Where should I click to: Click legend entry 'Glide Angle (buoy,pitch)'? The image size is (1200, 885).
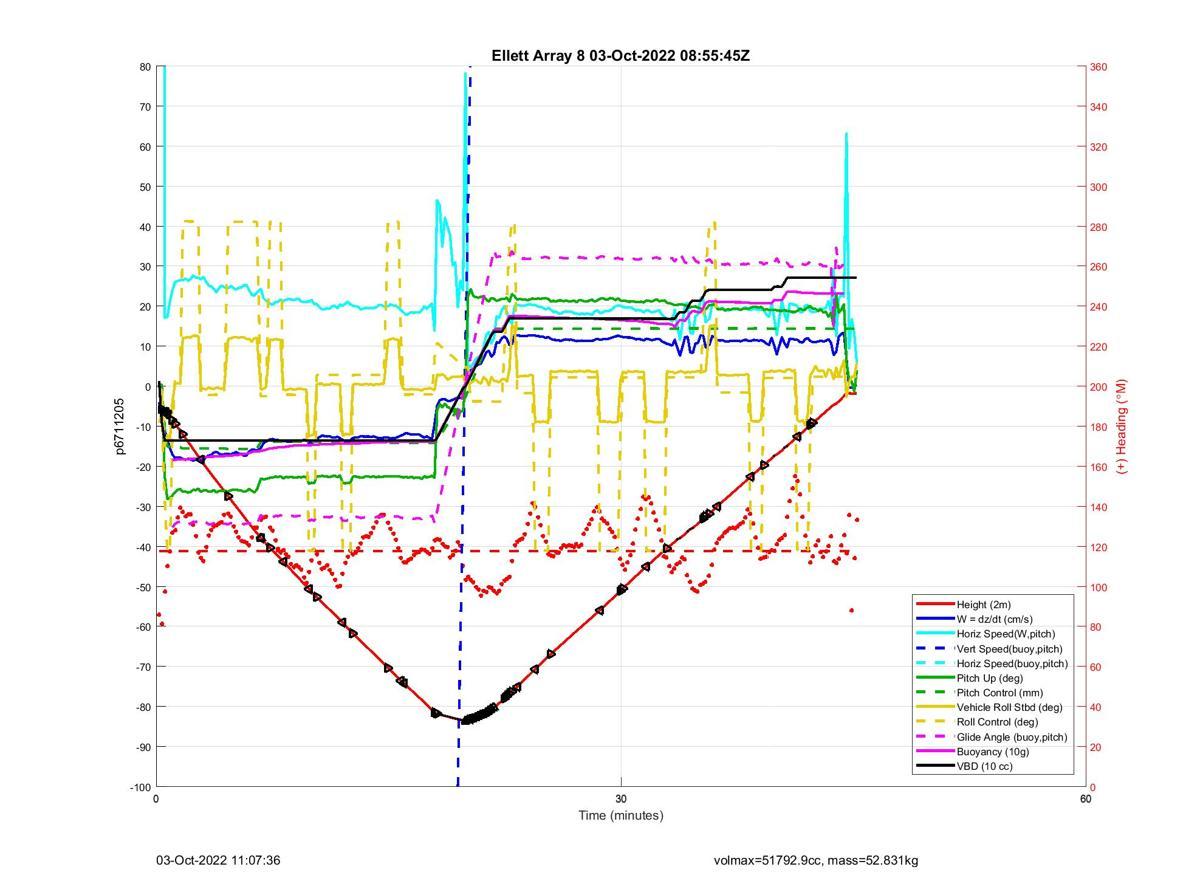tap(1012, 737)
